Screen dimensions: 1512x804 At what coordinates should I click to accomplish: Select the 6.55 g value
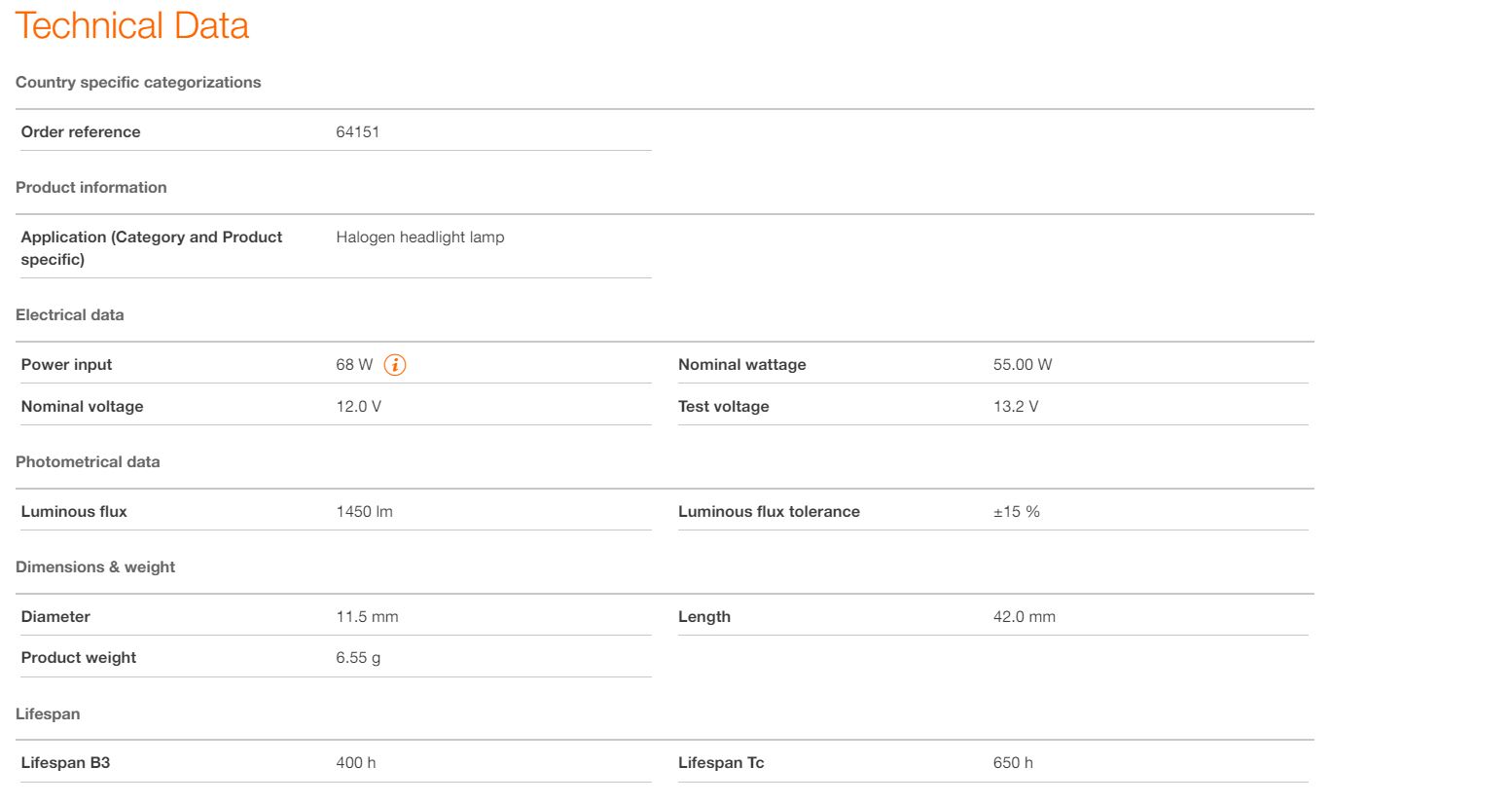[359, 658]
